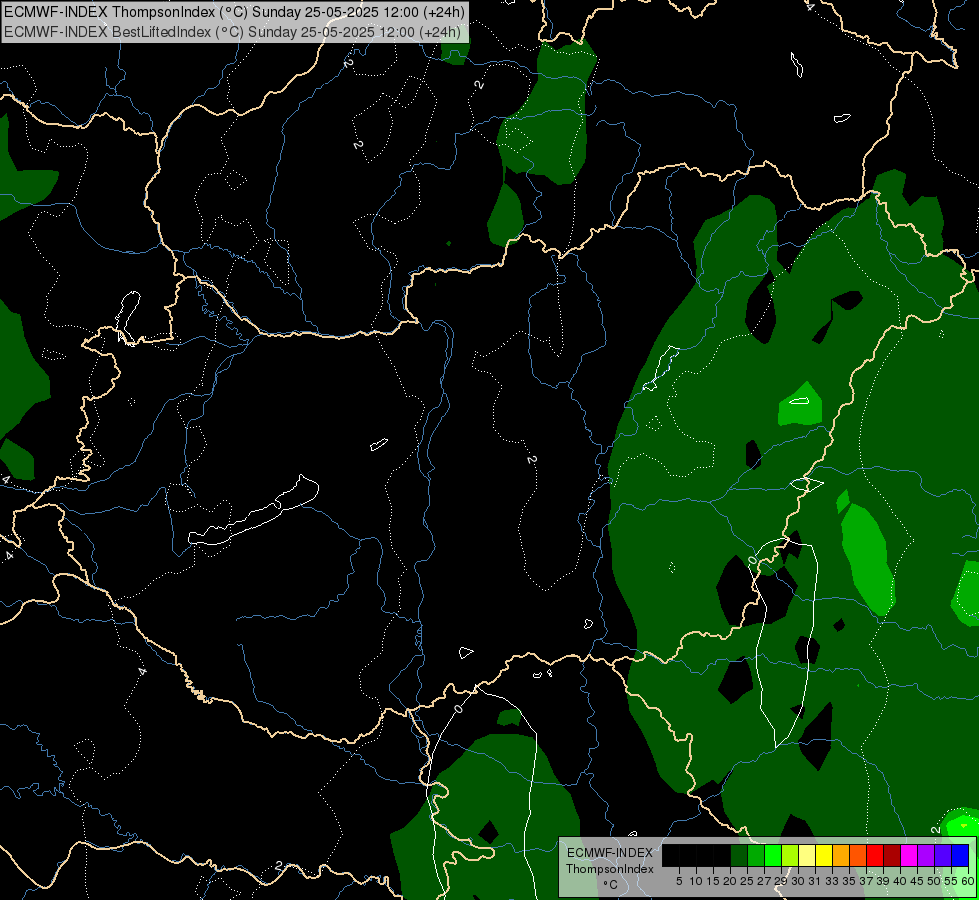Click the legend tick value '55'
The height and width of the screenshot is (900, 979).
click(951, 881)
